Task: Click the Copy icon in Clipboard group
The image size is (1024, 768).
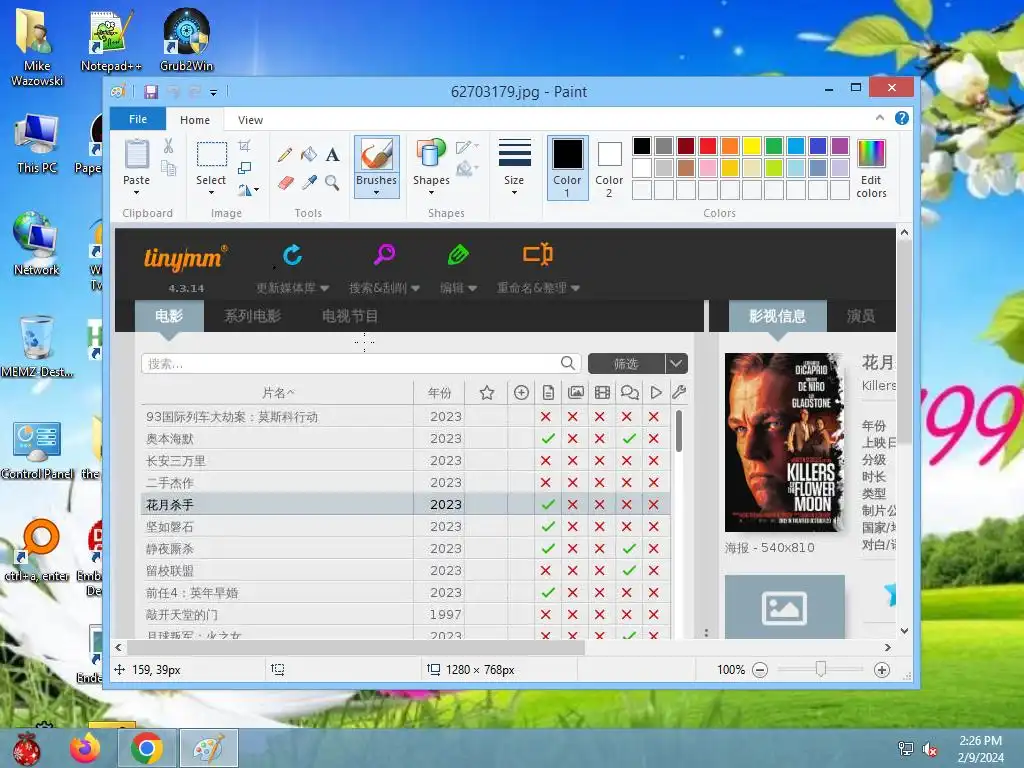Action: 168,169
